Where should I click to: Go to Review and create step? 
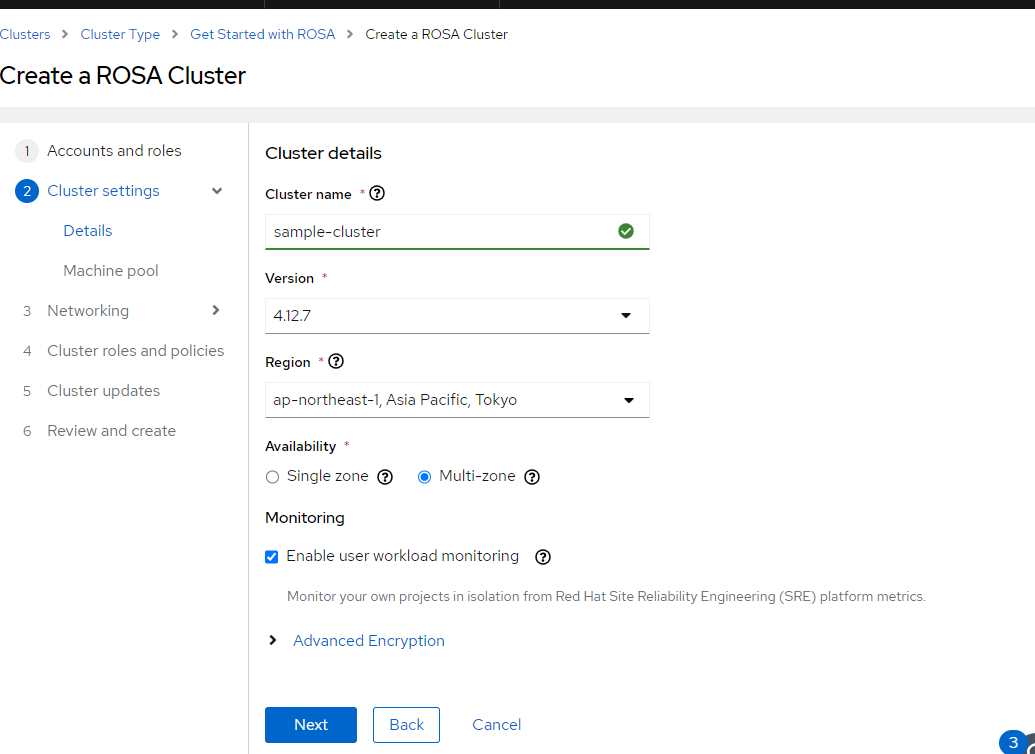(112, 430)
